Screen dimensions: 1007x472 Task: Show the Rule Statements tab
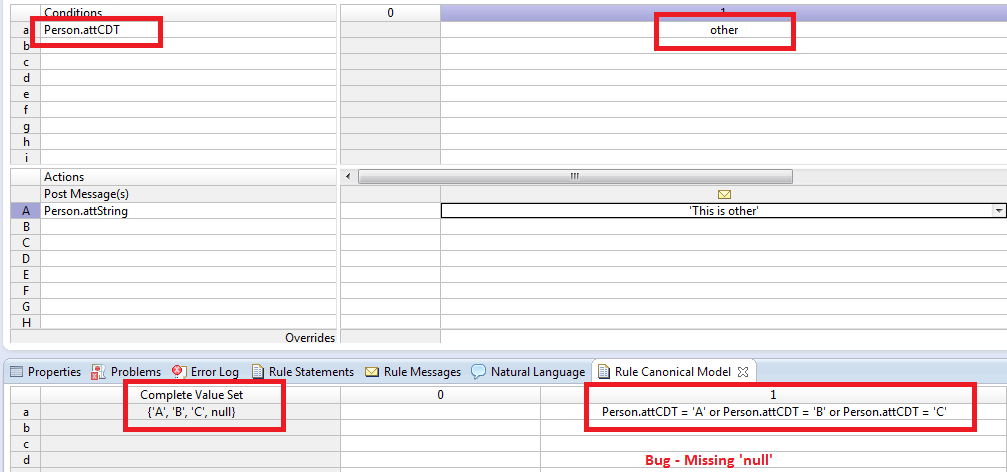(303, 372)
